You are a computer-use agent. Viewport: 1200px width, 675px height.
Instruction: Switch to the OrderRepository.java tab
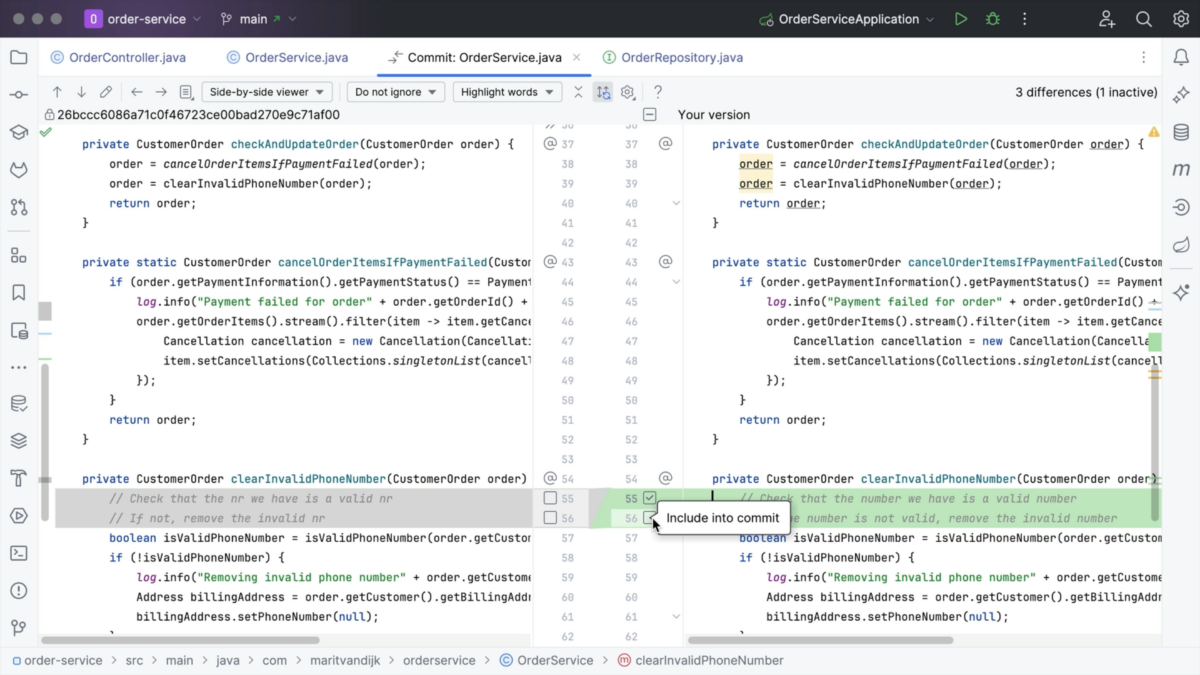pos(680,57)
